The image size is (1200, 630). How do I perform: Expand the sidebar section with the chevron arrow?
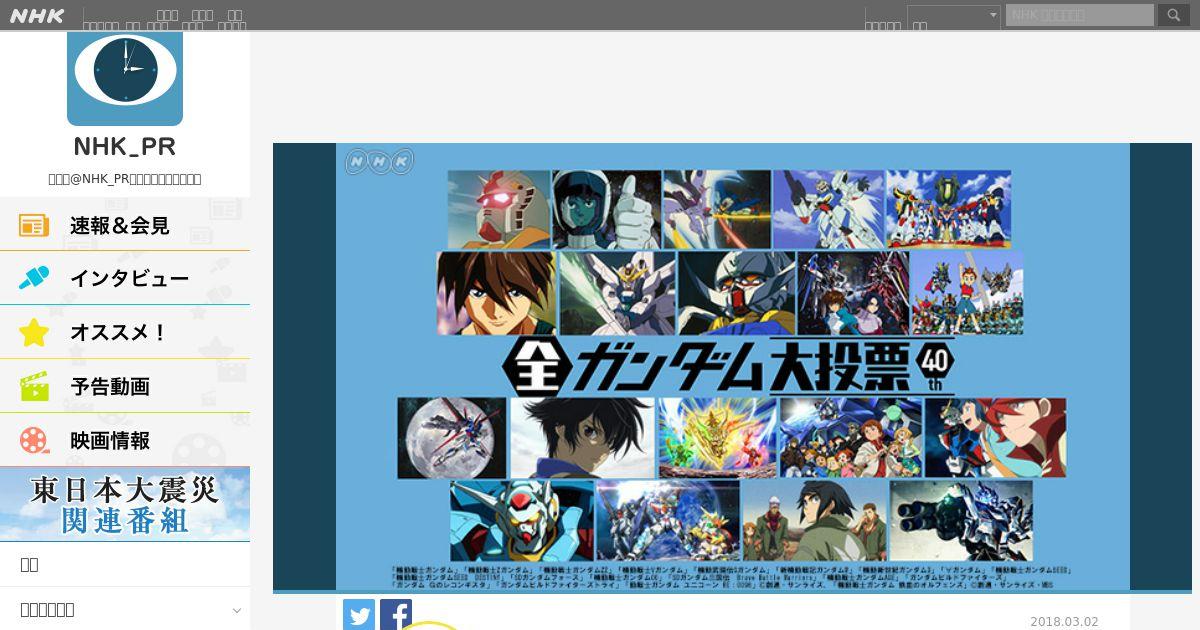coord(125,609)
